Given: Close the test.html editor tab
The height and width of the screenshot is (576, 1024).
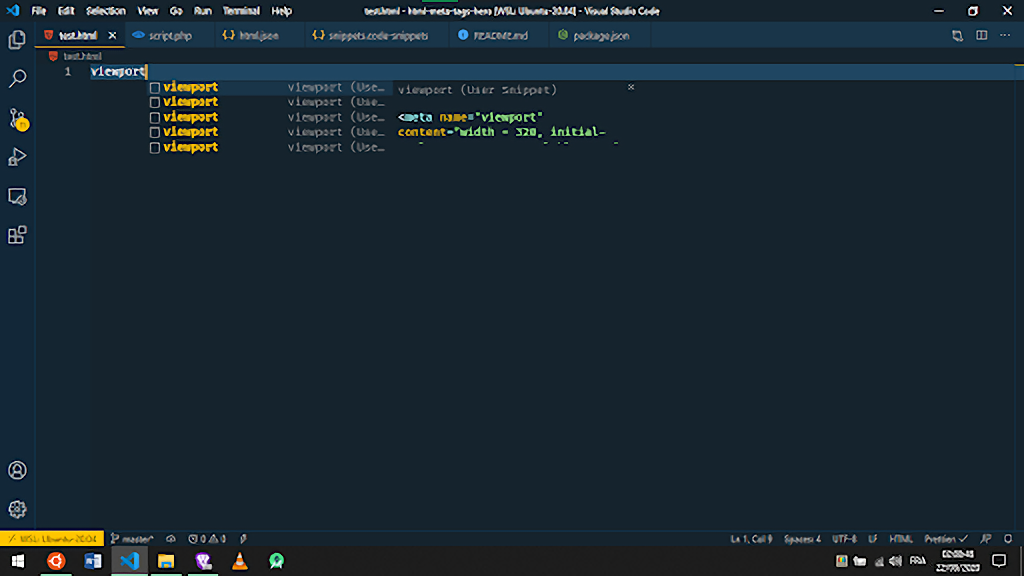Looking at the screenshot, I should (112, 35).
